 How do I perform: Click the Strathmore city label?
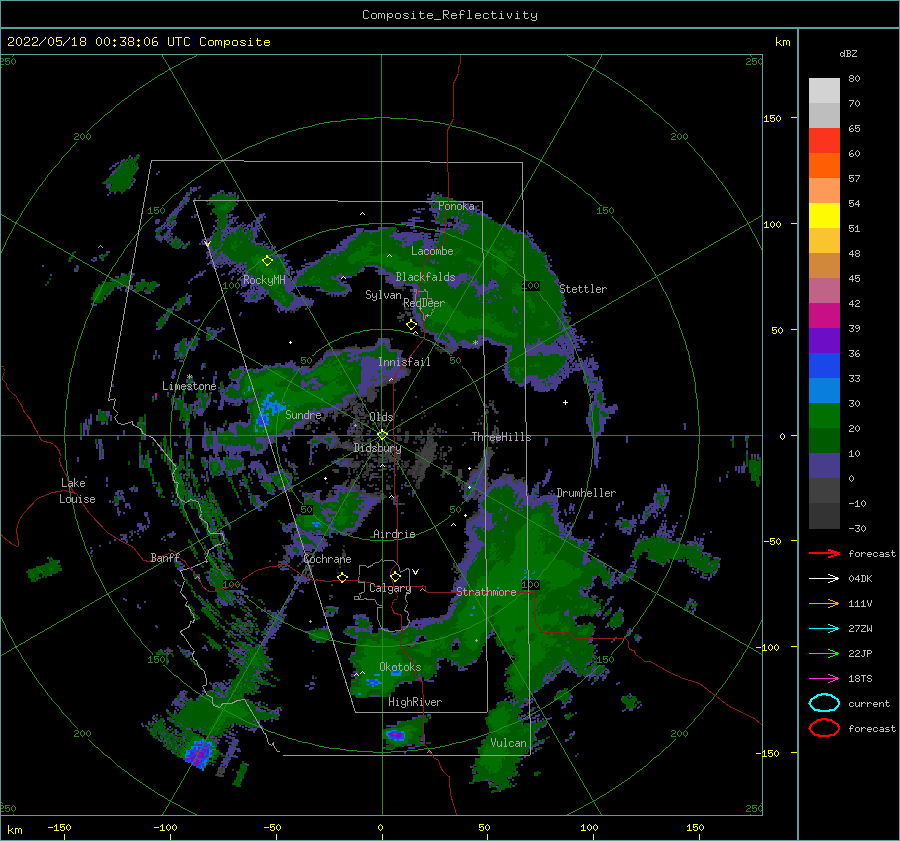click(486, 592)
